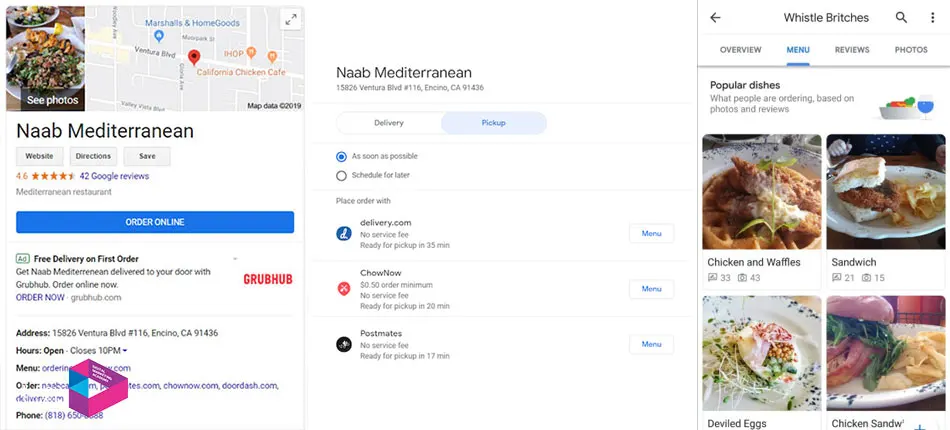Open the 42 Google reviews link
The width and height of the screenshot is (950, 430).
tap(114, 176)
